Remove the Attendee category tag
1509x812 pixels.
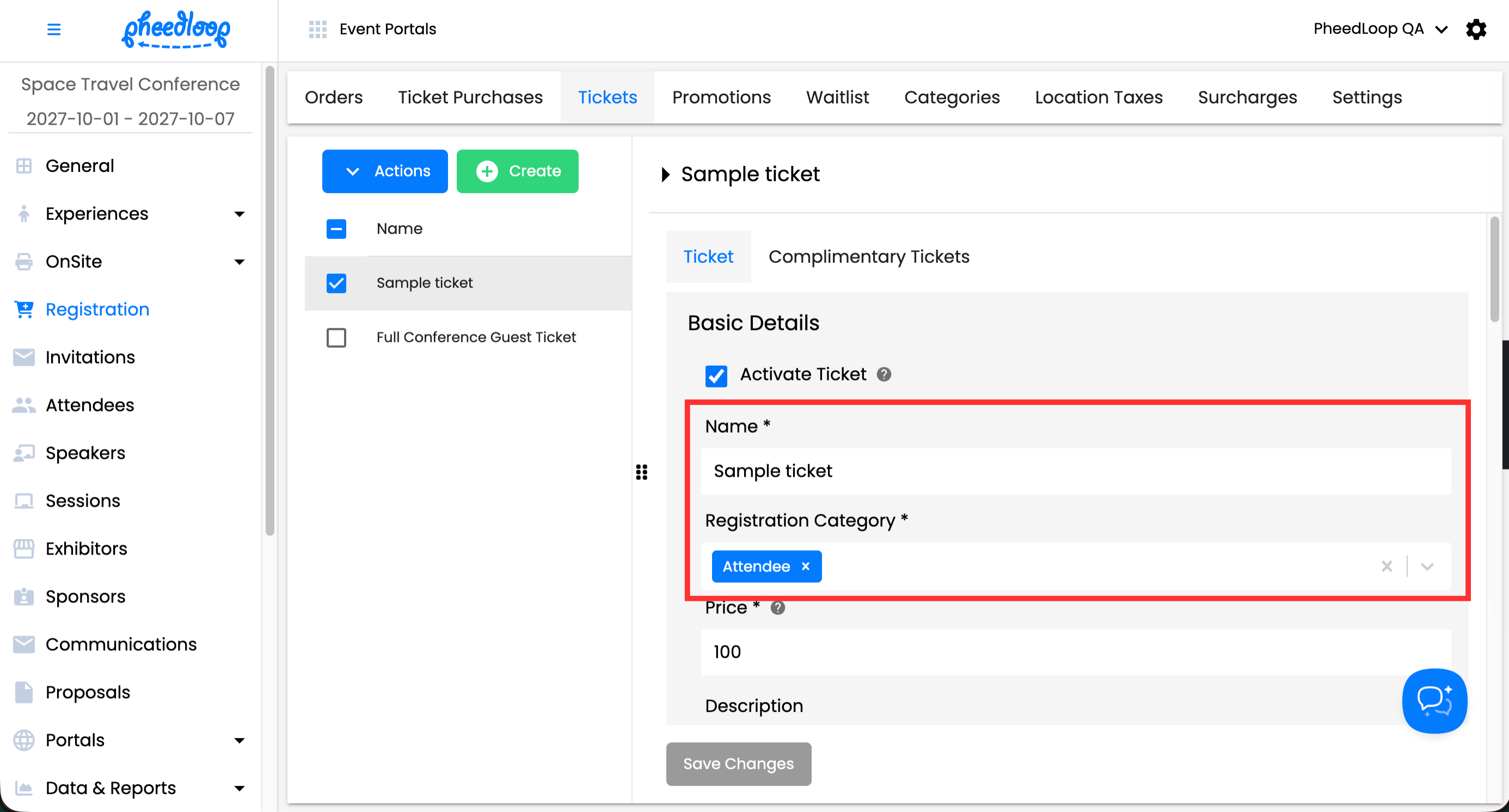pyautogui.click(x=806, y=566)
